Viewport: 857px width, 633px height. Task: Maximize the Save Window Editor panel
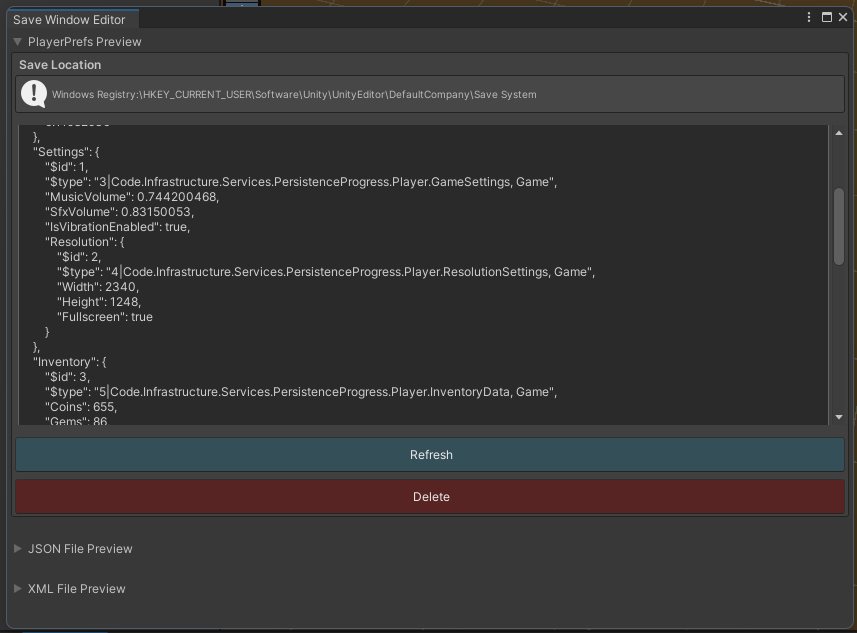click(826, 17)
